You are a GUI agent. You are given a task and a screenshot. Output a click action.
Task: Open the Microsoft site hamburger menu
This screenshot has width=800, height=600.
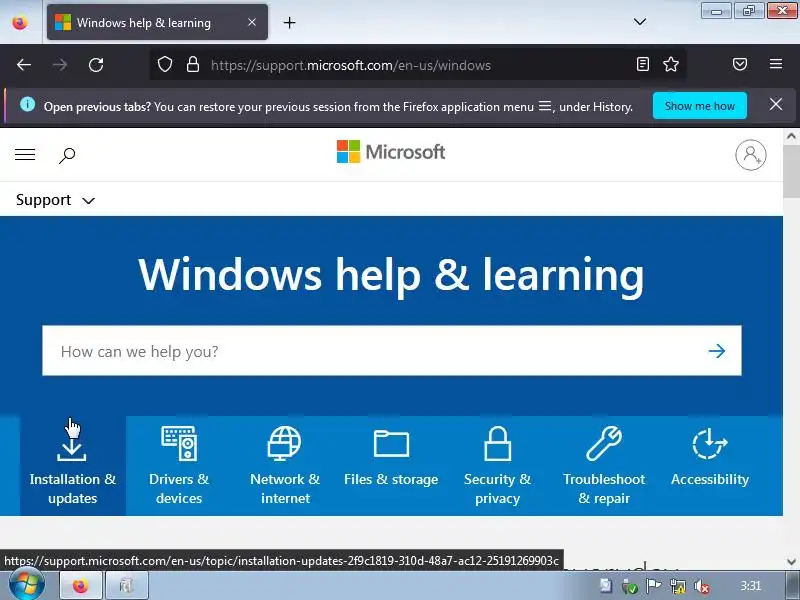[x=25, y=154]
